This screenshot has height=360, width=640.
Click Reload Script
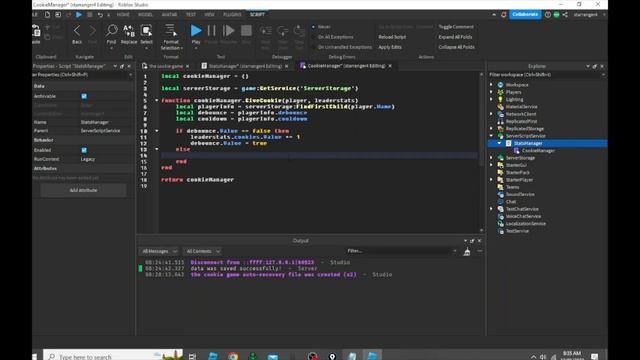392,37
